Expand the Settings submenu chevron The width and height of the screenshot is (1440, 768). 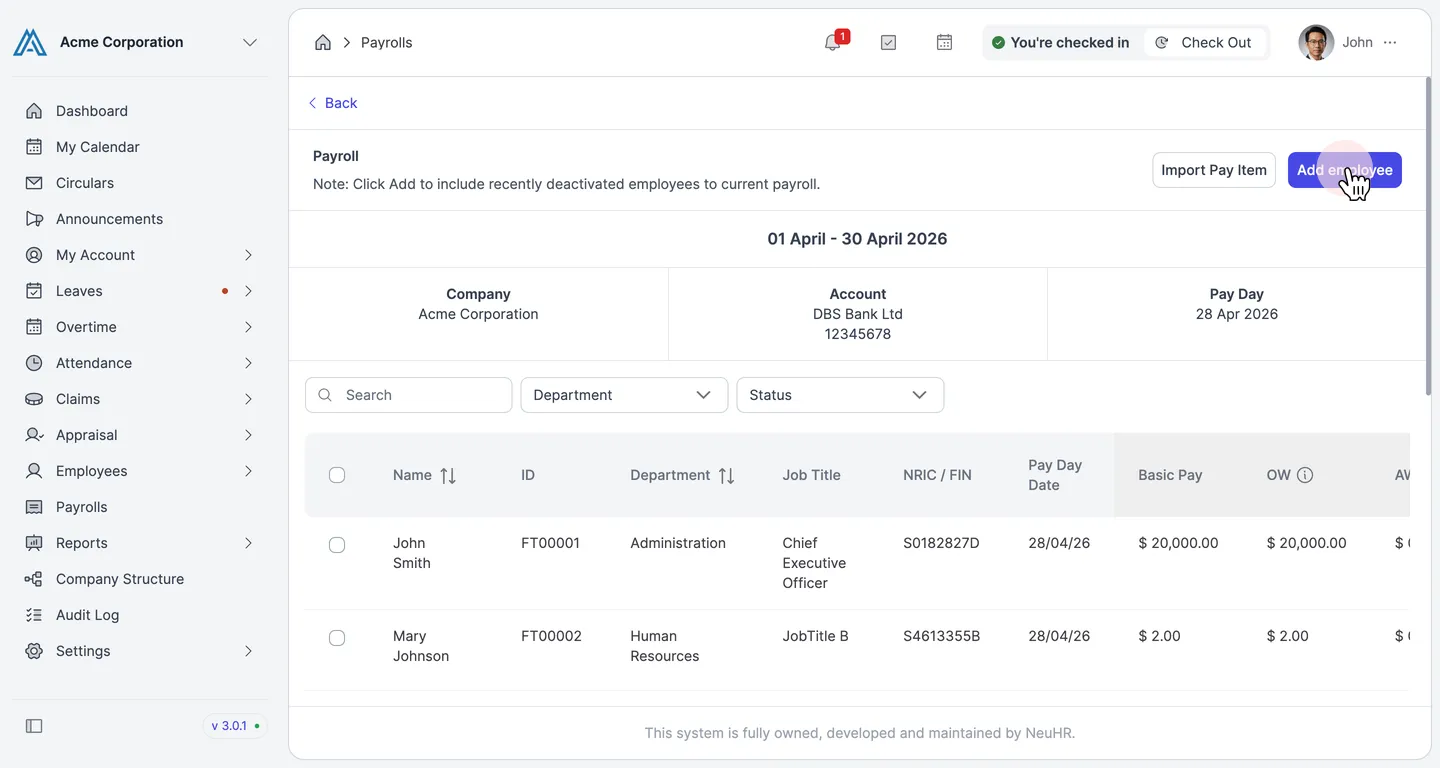point(248,651)
